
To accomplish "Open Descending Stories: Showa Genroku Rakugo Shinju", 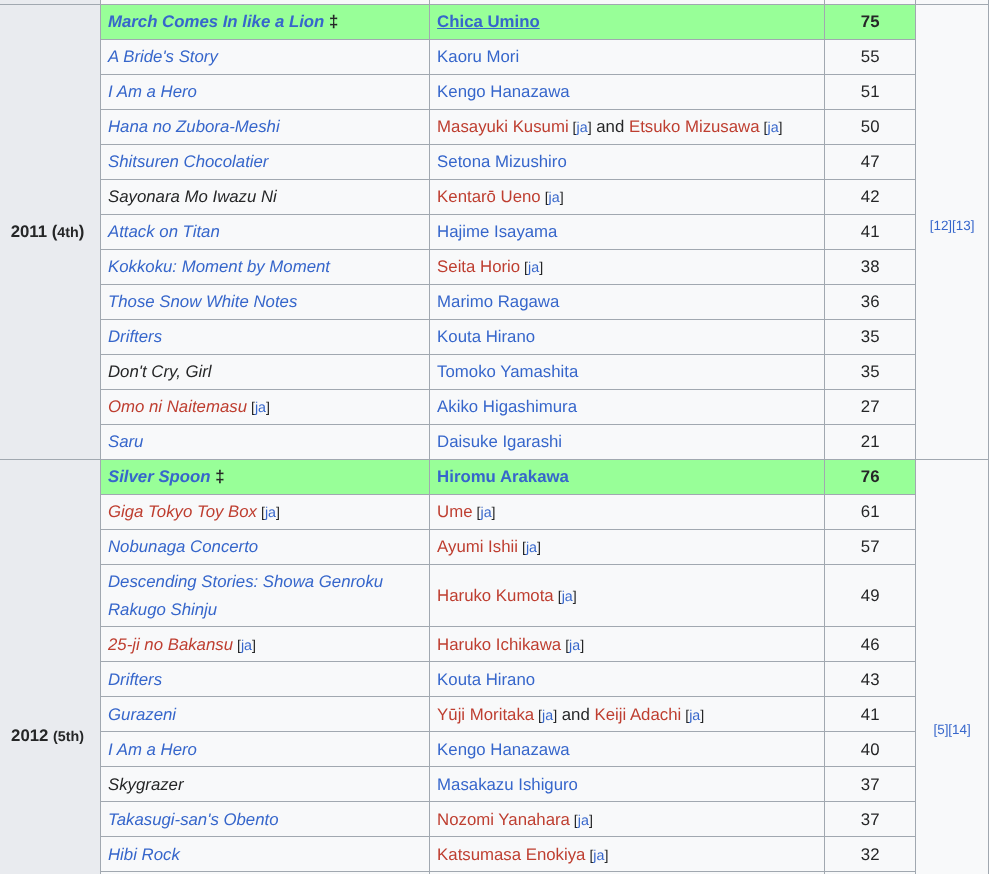I will coord(245,596).
